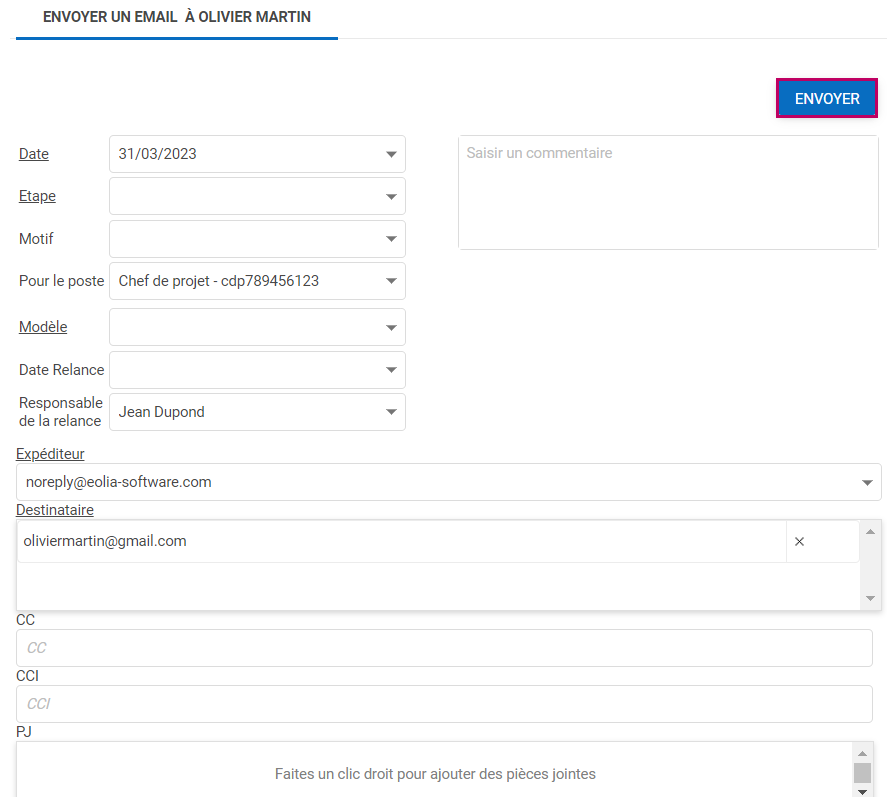Click the attachments drop area

[x=435, y=773]
